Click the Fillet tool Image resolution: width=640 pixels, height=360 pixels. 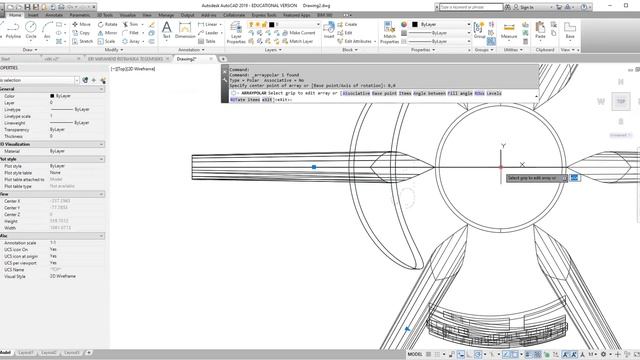click(130, 33)
